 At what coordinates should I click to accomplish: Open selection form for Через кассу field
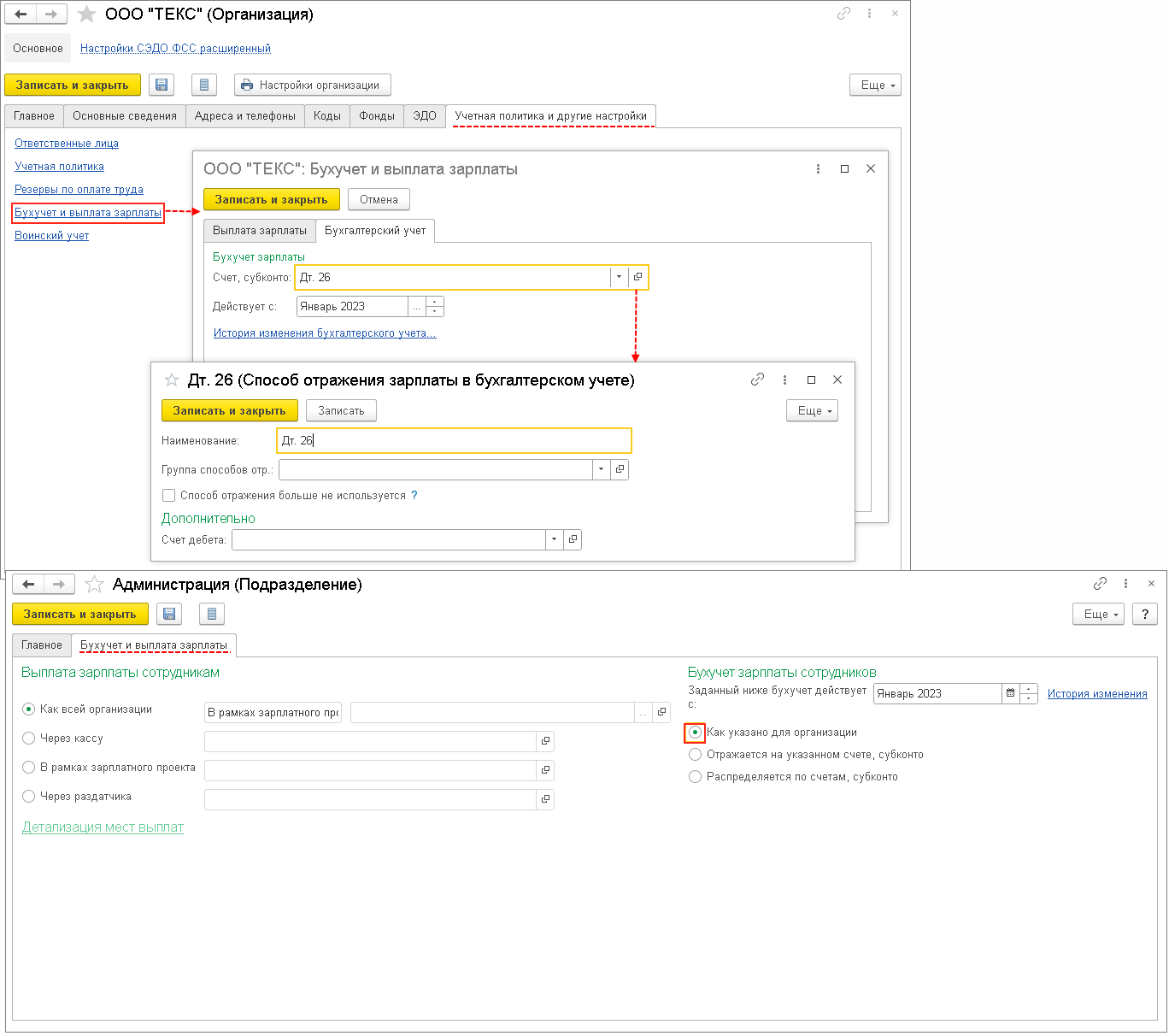tap(545, 741)
